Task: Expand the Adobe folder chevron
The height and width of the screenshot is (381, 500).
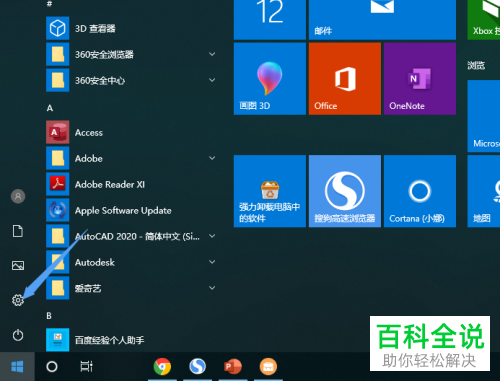Action: coord(212,158)
